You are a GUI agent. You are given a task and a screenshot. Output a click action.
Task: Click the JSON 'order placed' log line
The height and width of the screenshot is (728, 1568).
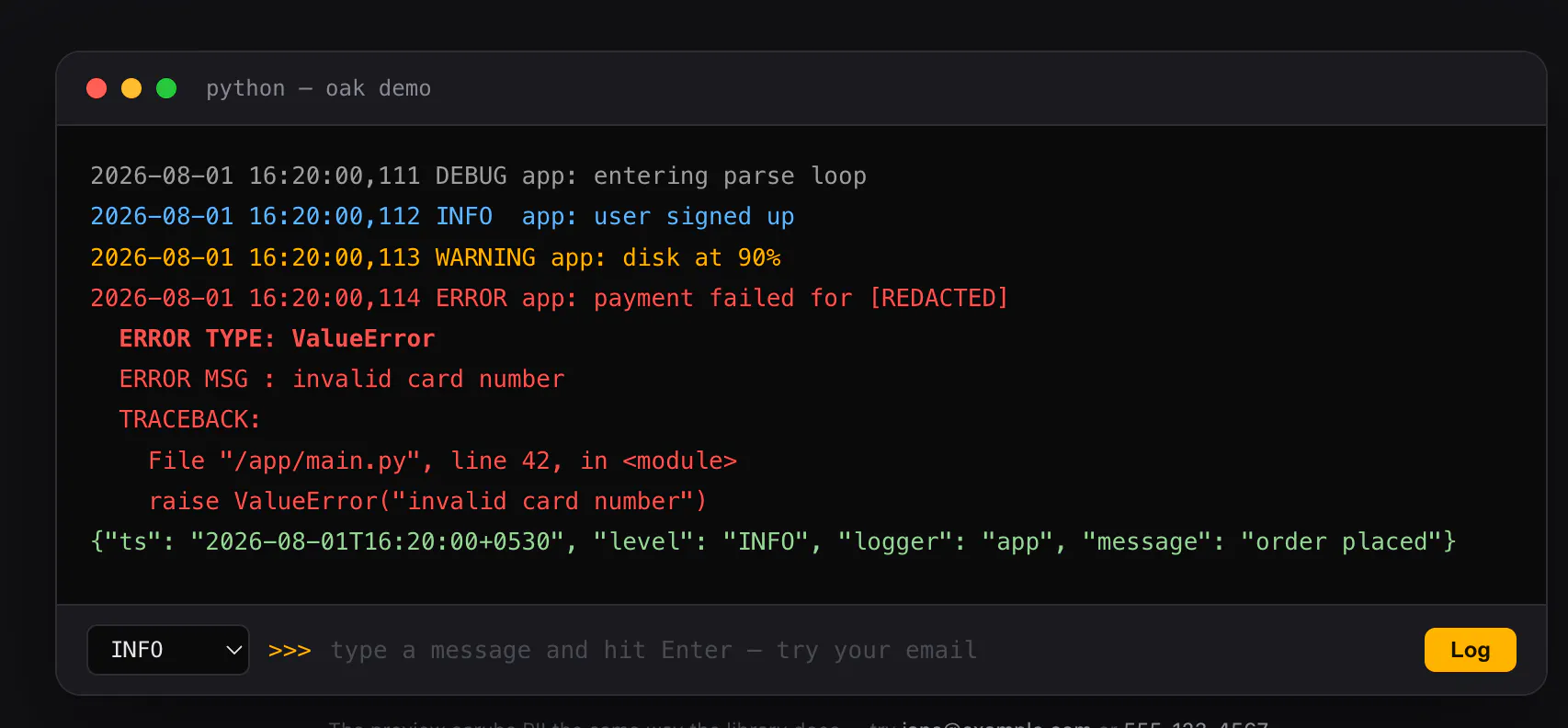click(x=773, y=541)
